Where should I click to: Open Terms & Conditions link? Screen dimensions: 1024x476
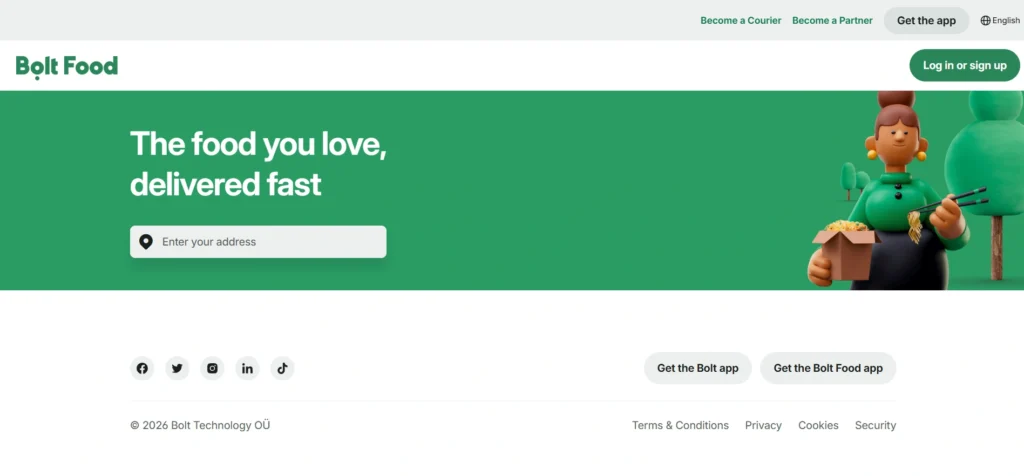(x=680, y=425)
